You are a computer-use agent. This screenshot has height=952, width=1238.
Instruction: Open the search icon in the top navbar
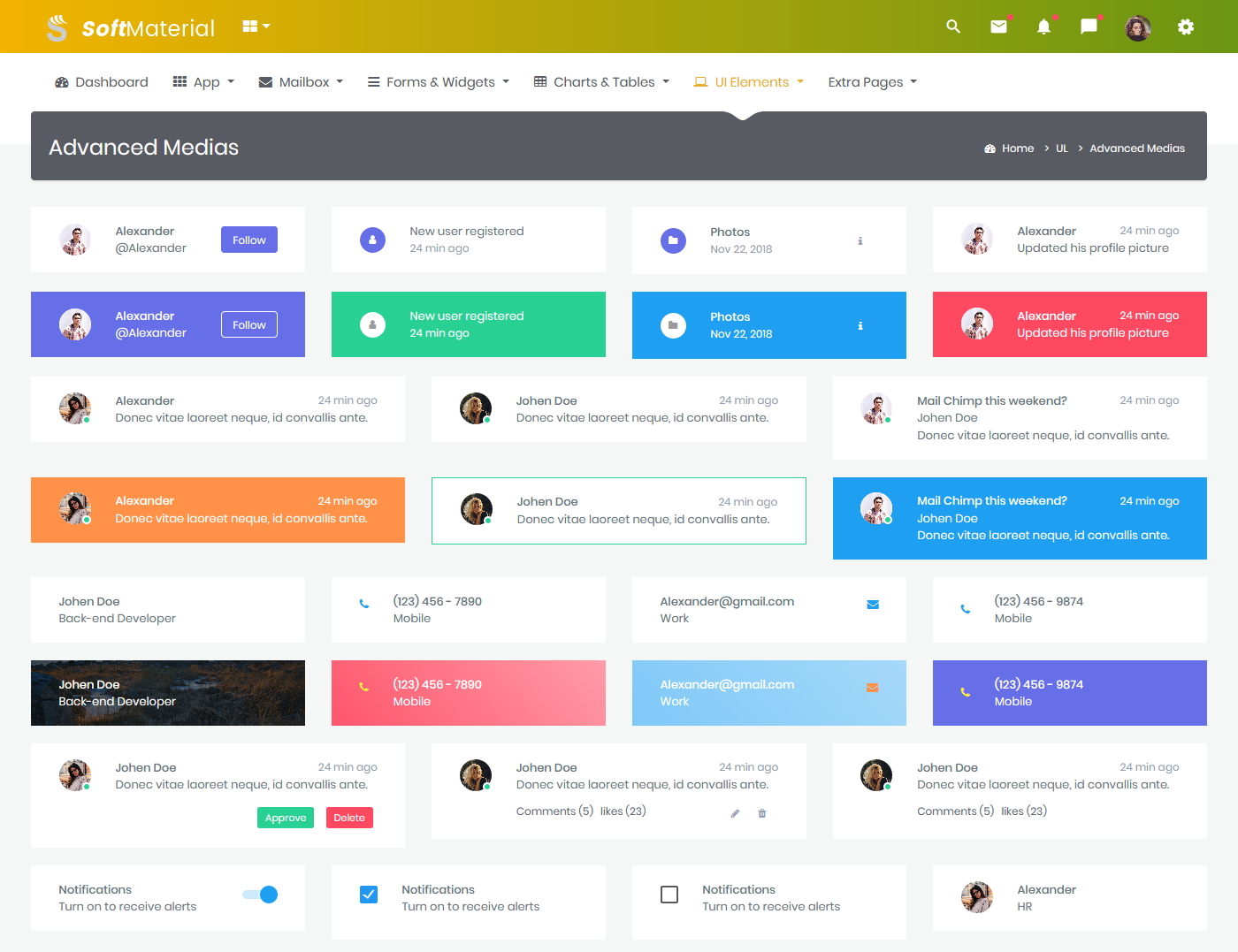point(952,27)
